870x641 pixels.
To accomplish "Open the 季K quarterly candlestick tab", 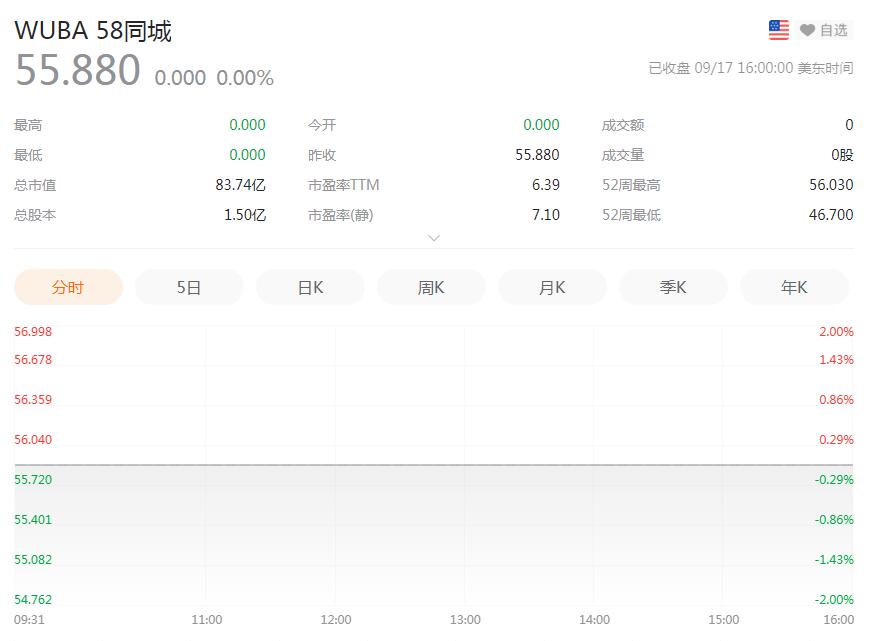I will click(x=673, y=287).
